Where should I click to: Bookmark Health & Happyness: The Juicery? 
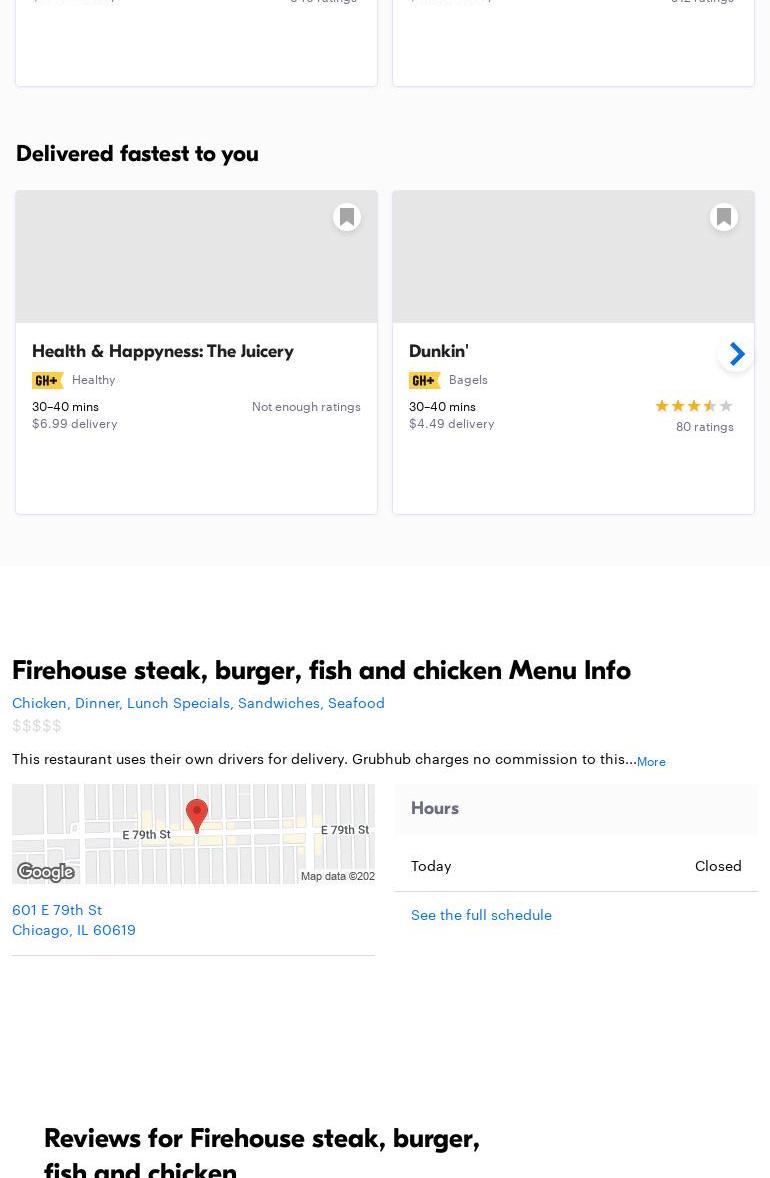[x=347, y=217]
